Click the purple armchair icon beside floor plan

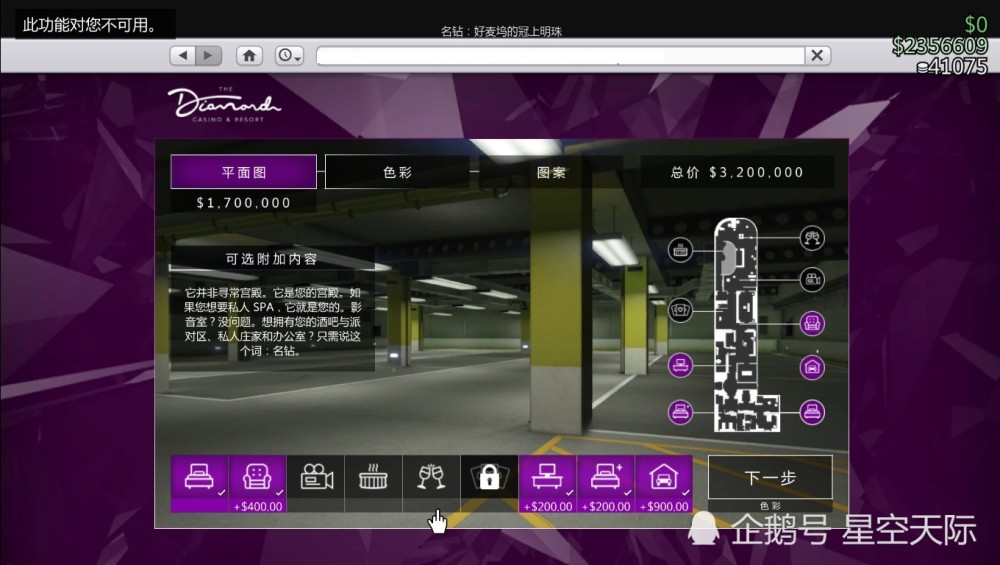pyautogui.click(x=812, y=323)
